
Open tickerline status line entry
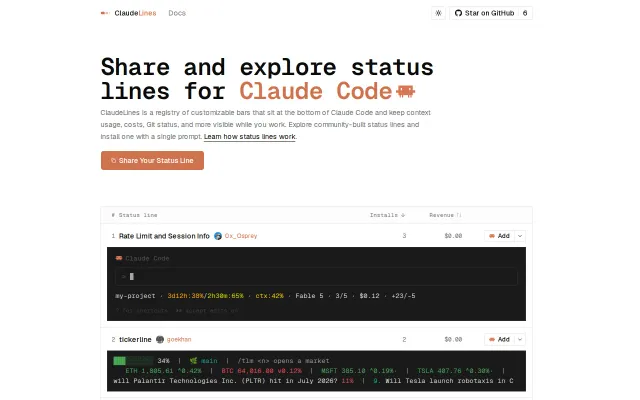coord(135,340)
